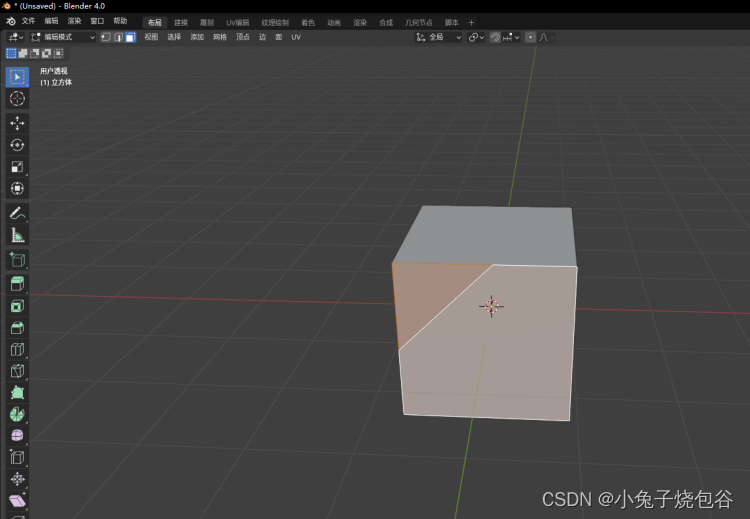Image resolution: width=750 pixels, height=519 pixels.
Task: Open the 添加 viewport menu
Action: (197, 37)
